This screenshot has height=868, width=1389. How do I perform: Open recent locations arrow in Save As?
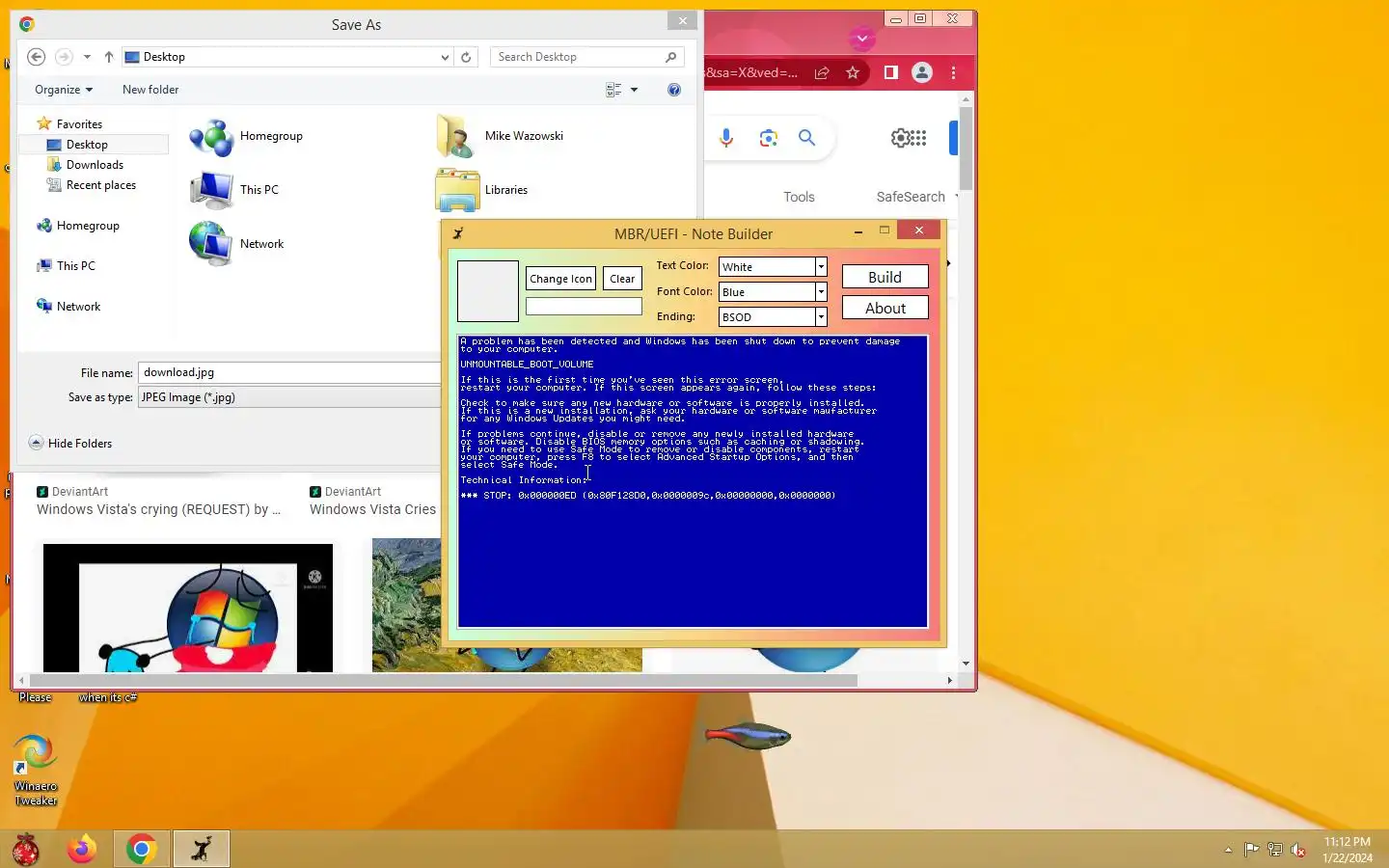click(87, 57)
